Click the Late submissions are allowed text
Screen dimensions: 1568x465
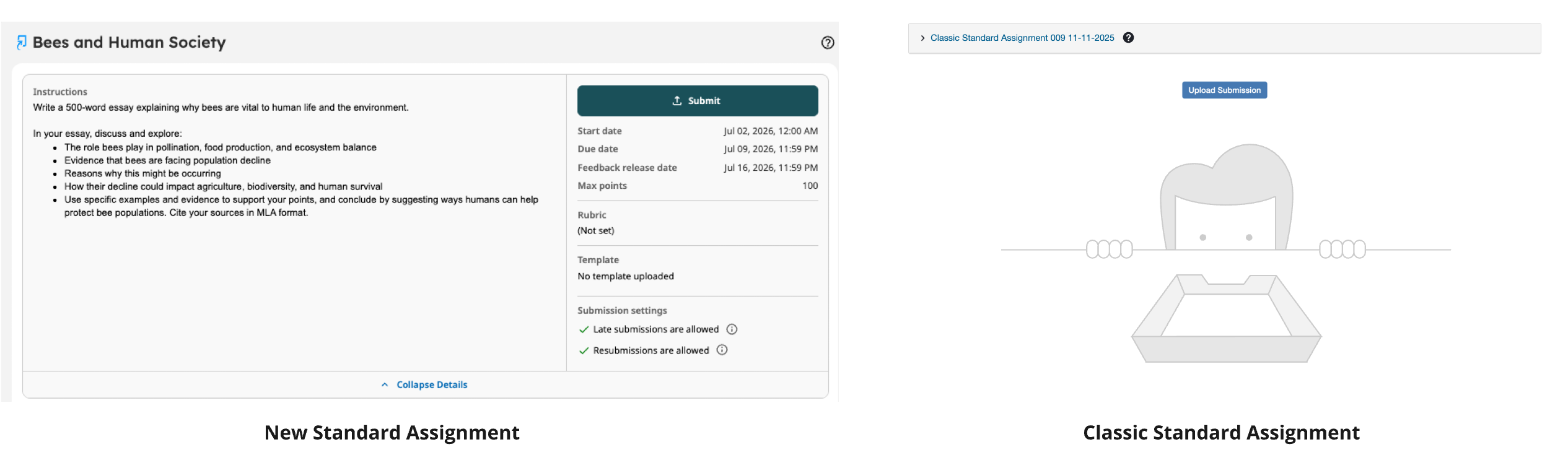pos(656,329)
